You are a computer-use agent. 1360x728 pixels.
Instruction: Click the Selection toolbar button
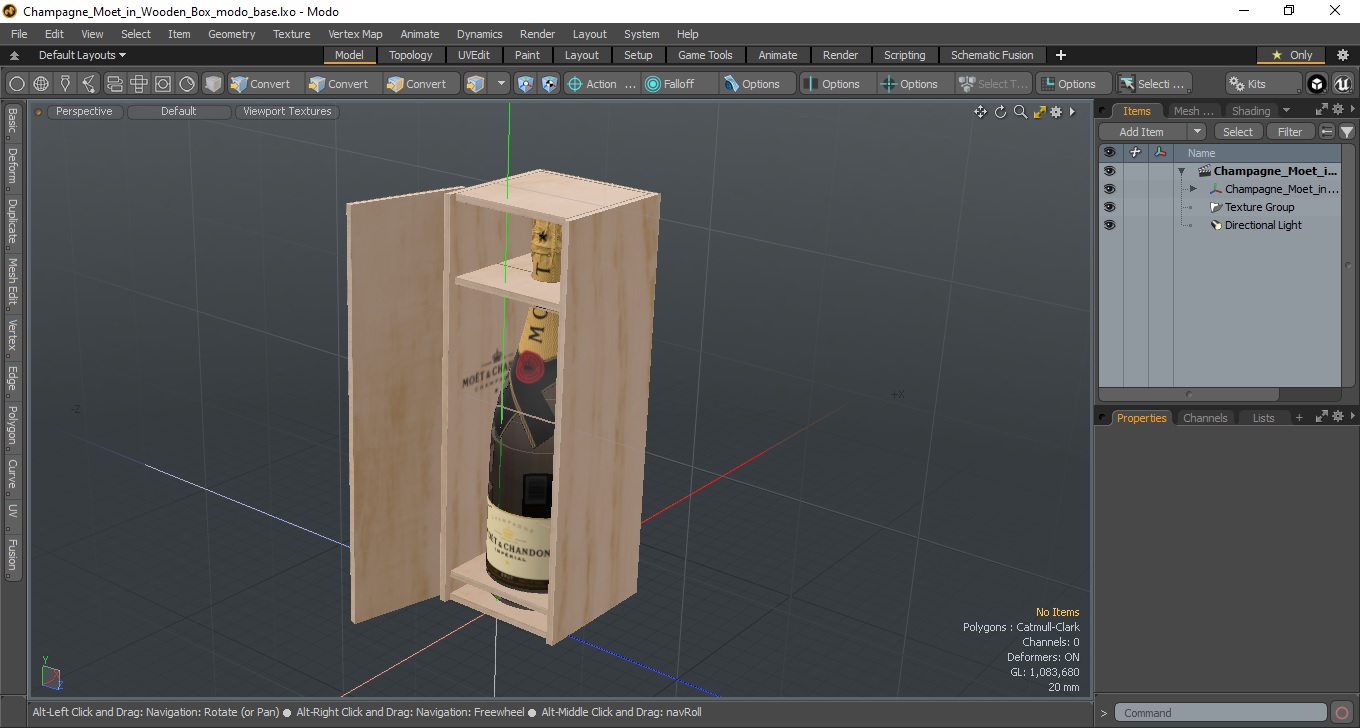tap(1153, 84)
